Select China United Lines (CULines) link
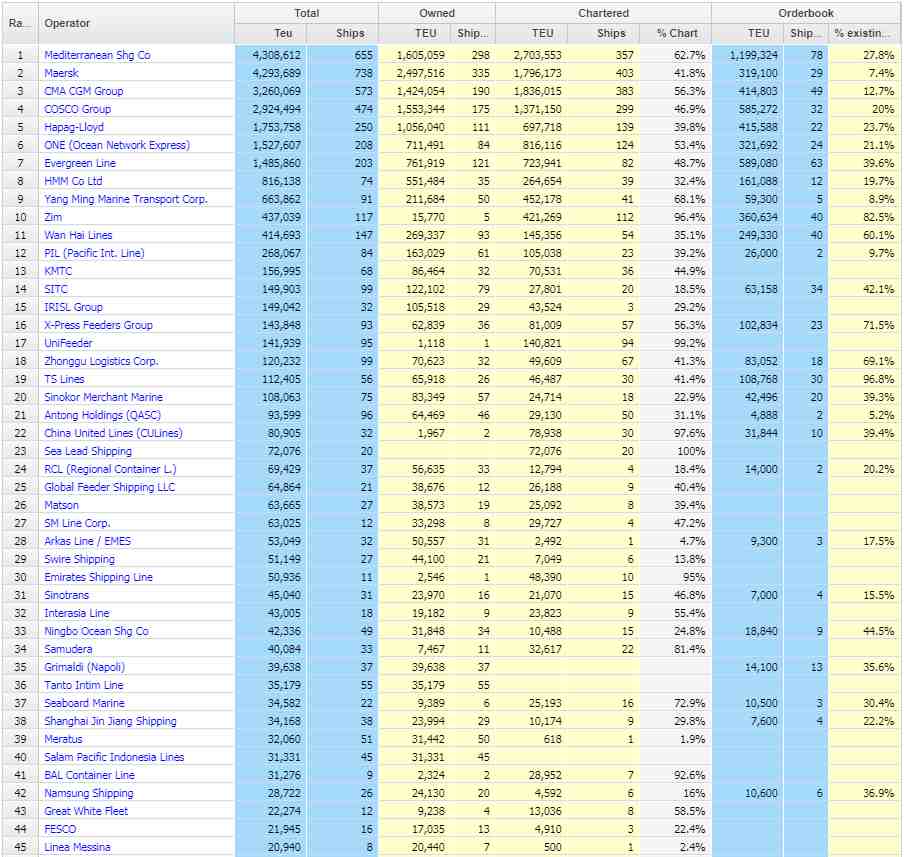Image resolution: width=904 pixels, height=857 pixels. (x=113, y=433)
